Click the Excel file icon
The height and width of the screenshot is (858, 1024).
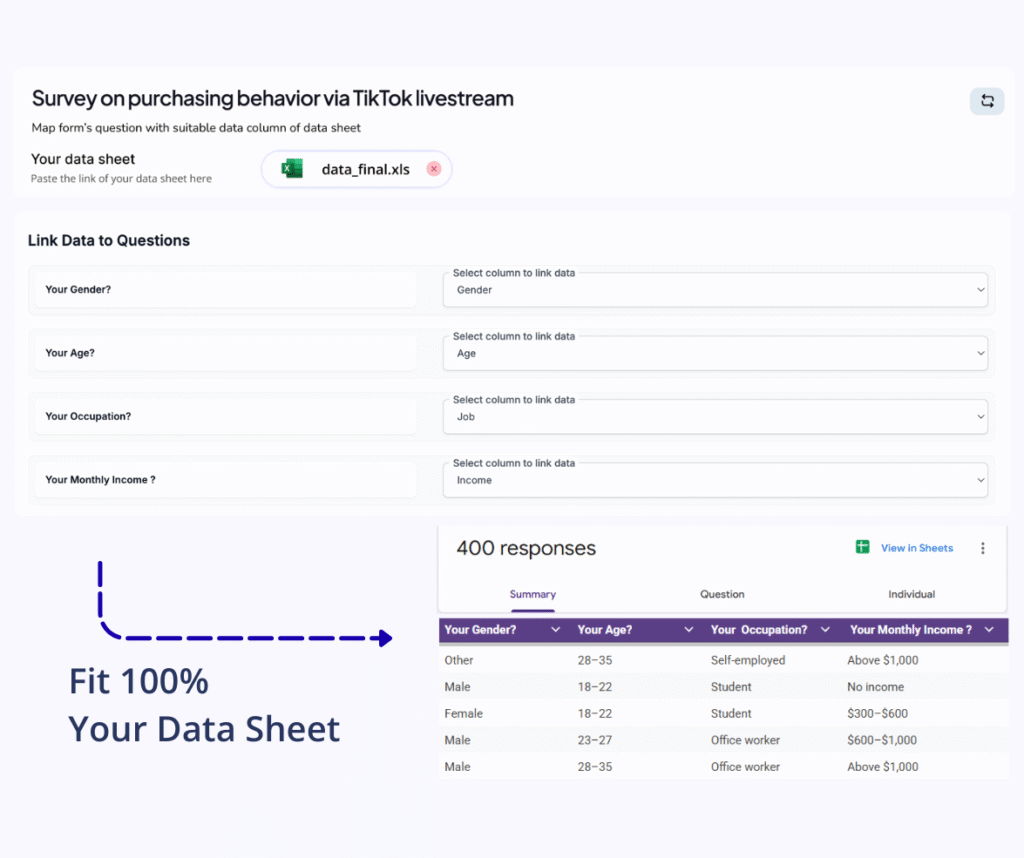point(292,169)
